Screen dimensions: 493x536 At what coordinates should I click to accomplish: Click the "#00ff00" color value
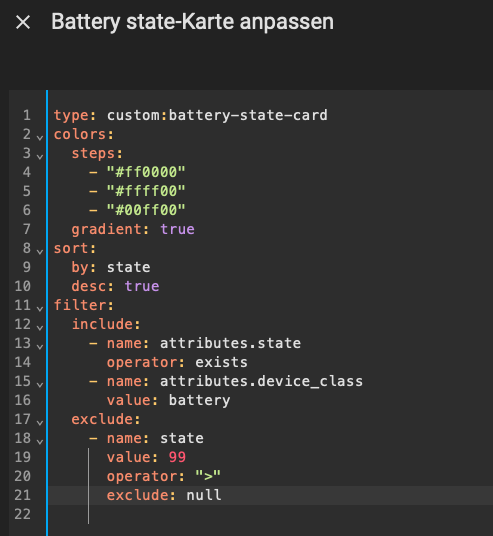click(146, 210)
